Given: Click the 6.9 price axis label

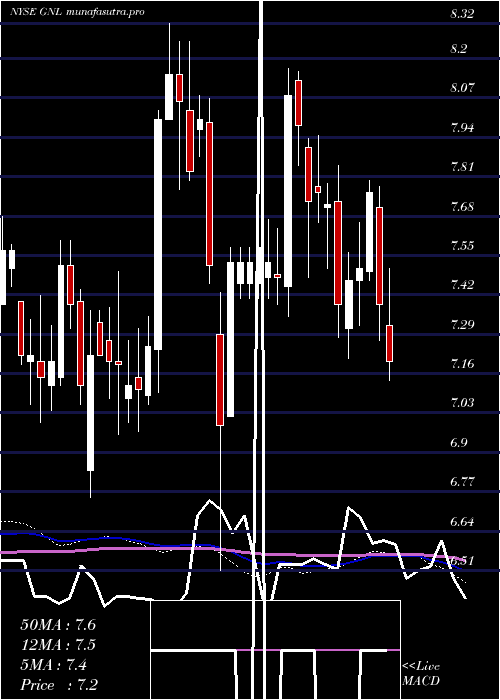Looking at the screenshot, I should click(x=459, y=442).
